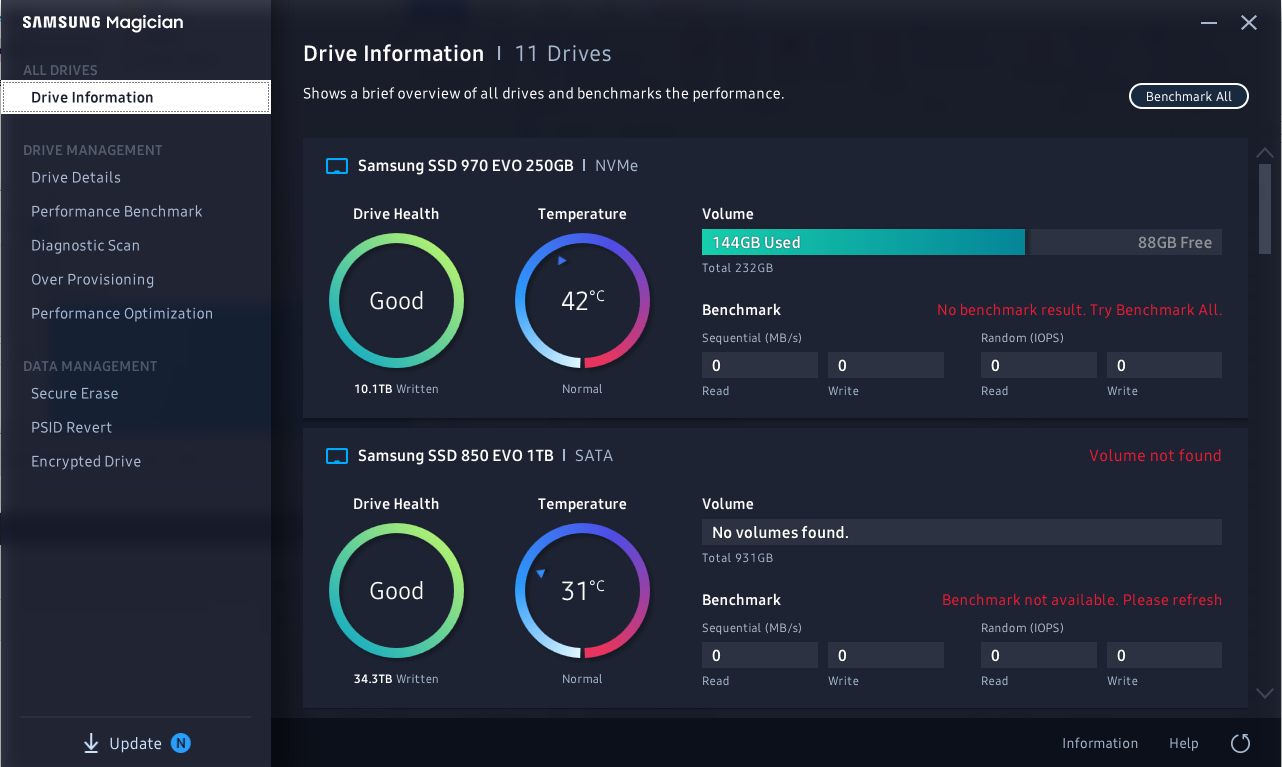The image size is (1282, 767).
Task: Go to Diagnostic Scan
Action: tap(85, 245)
